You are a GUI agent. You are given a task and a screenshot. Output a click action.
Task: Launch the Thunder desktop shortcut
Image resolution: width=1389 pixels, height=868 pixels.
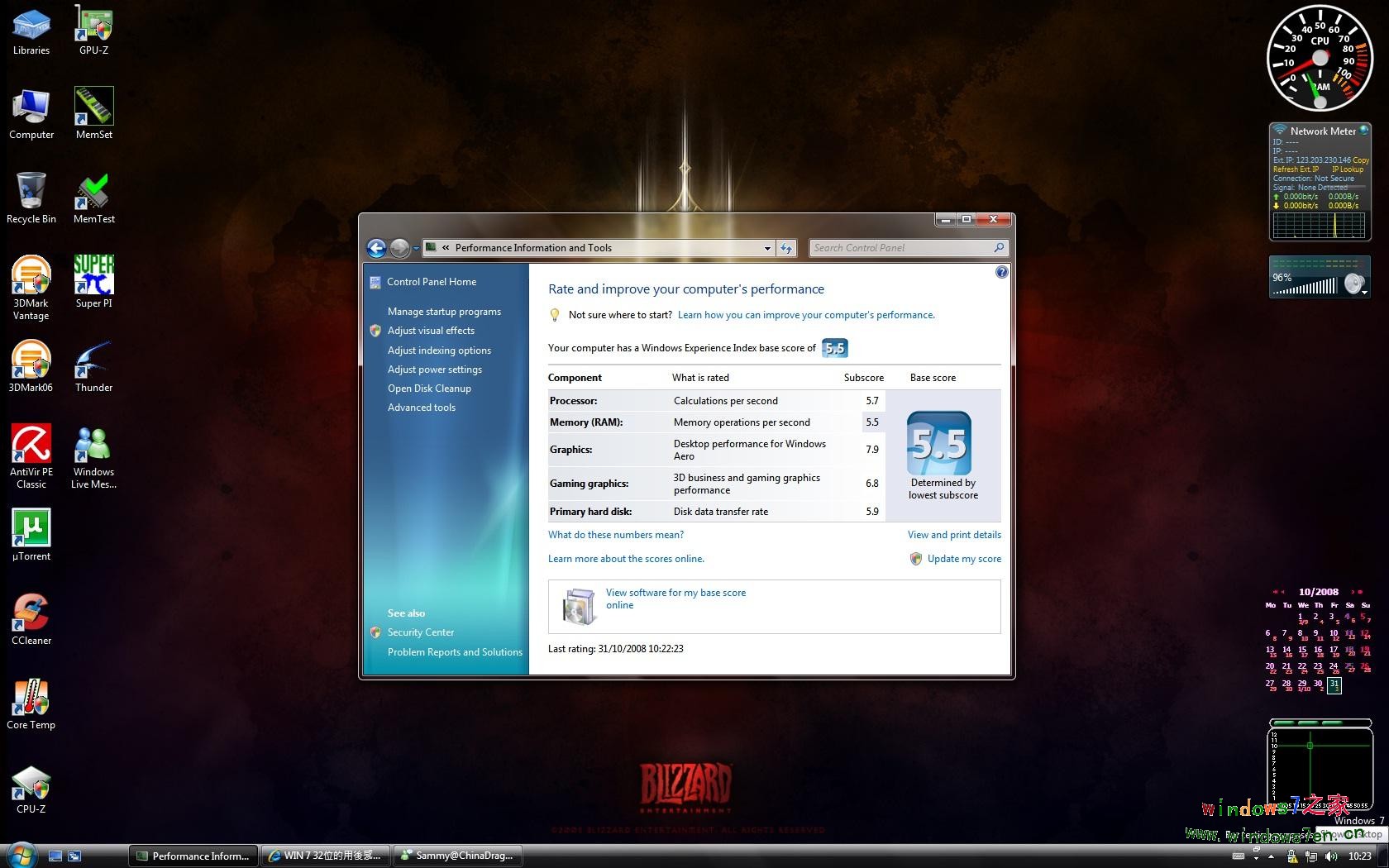coord(93,367)
